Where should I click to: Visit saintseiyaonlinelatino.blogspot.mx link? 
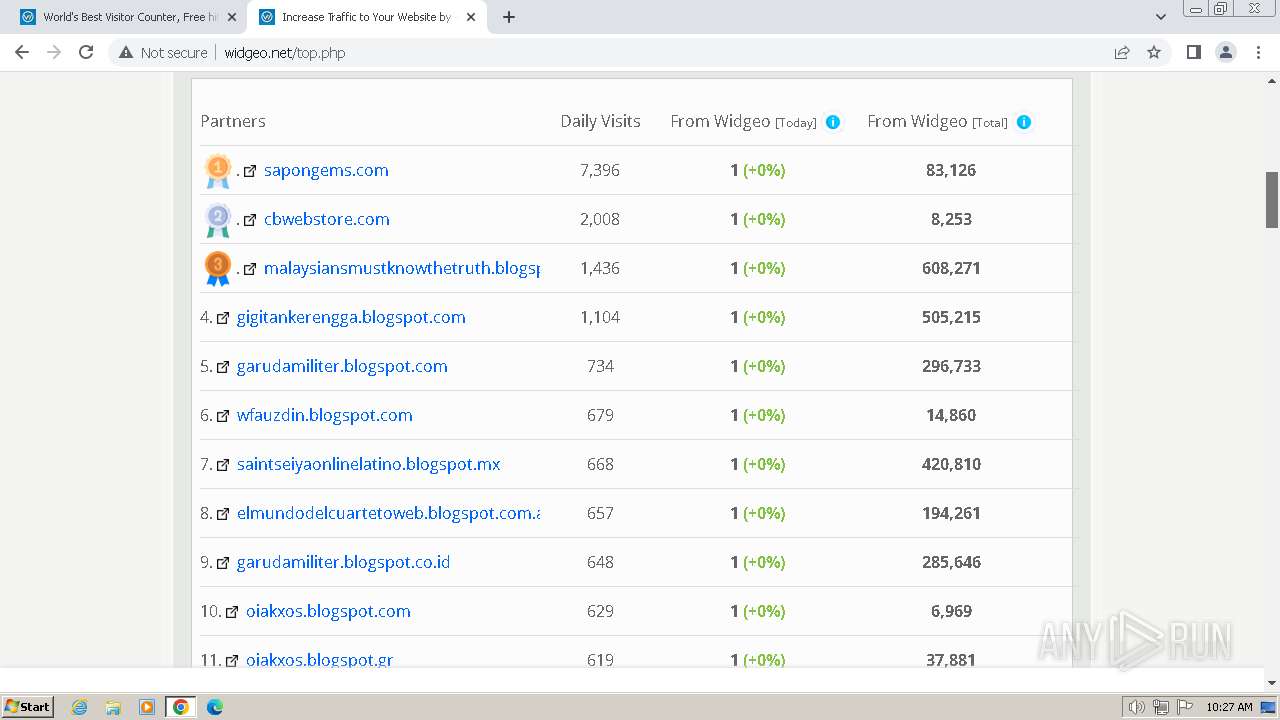click(x=368, y=465)
